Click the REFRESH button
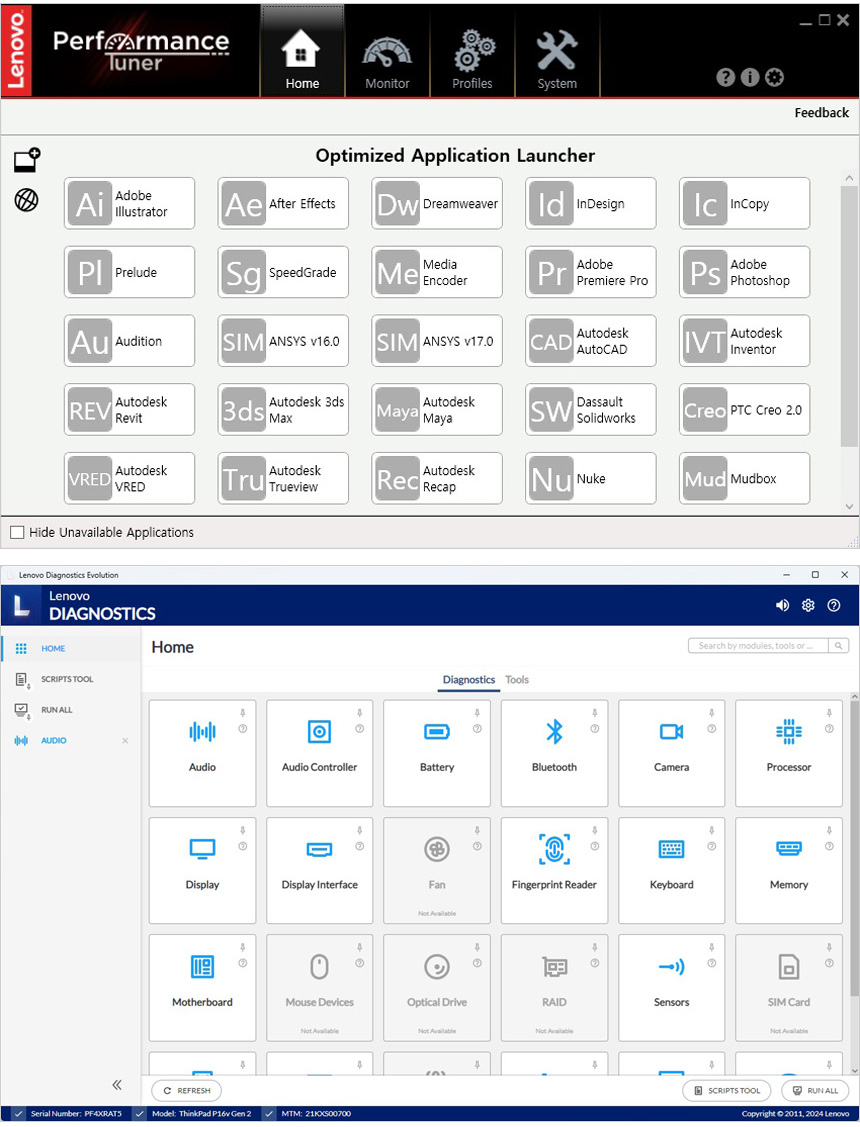This screenshot has width=860, height=1127. click(x=187, y=1090)
